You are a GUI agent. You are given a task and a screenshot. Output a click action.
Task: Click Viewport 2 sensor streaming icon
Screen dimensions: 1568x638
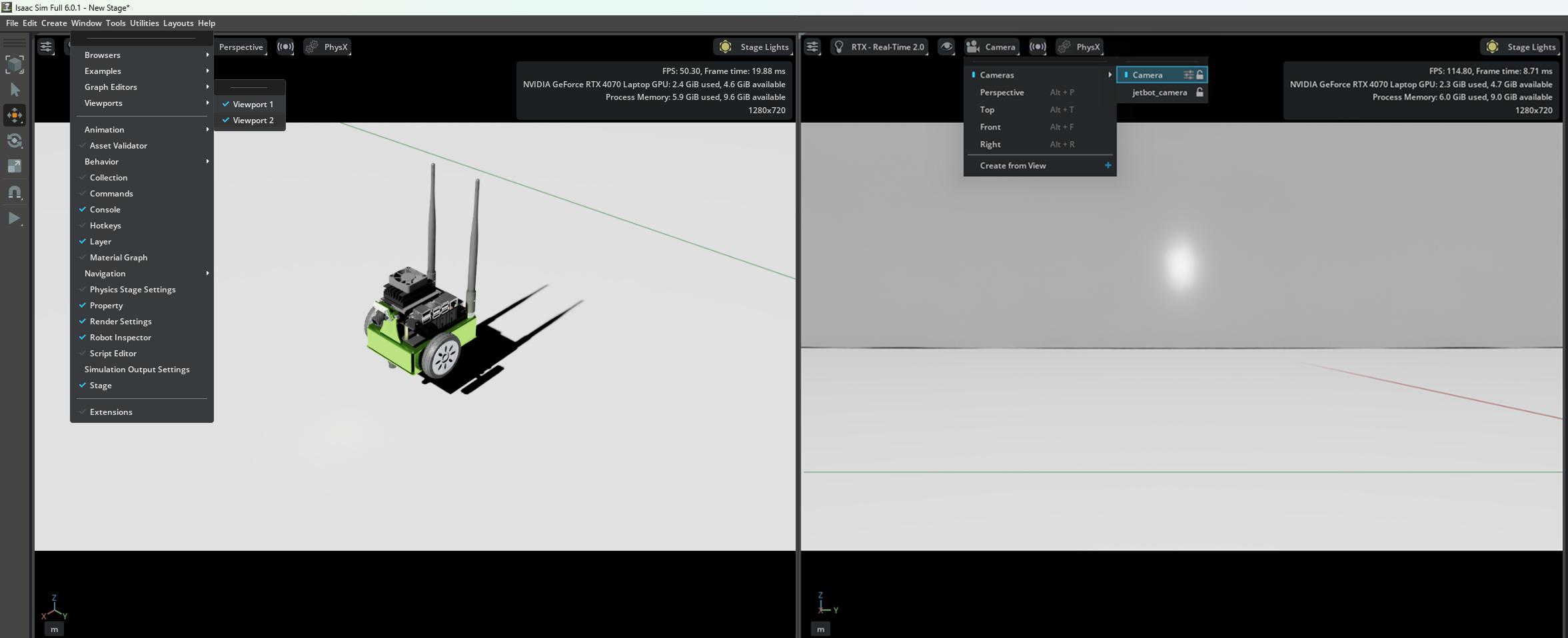(1038, 47)
